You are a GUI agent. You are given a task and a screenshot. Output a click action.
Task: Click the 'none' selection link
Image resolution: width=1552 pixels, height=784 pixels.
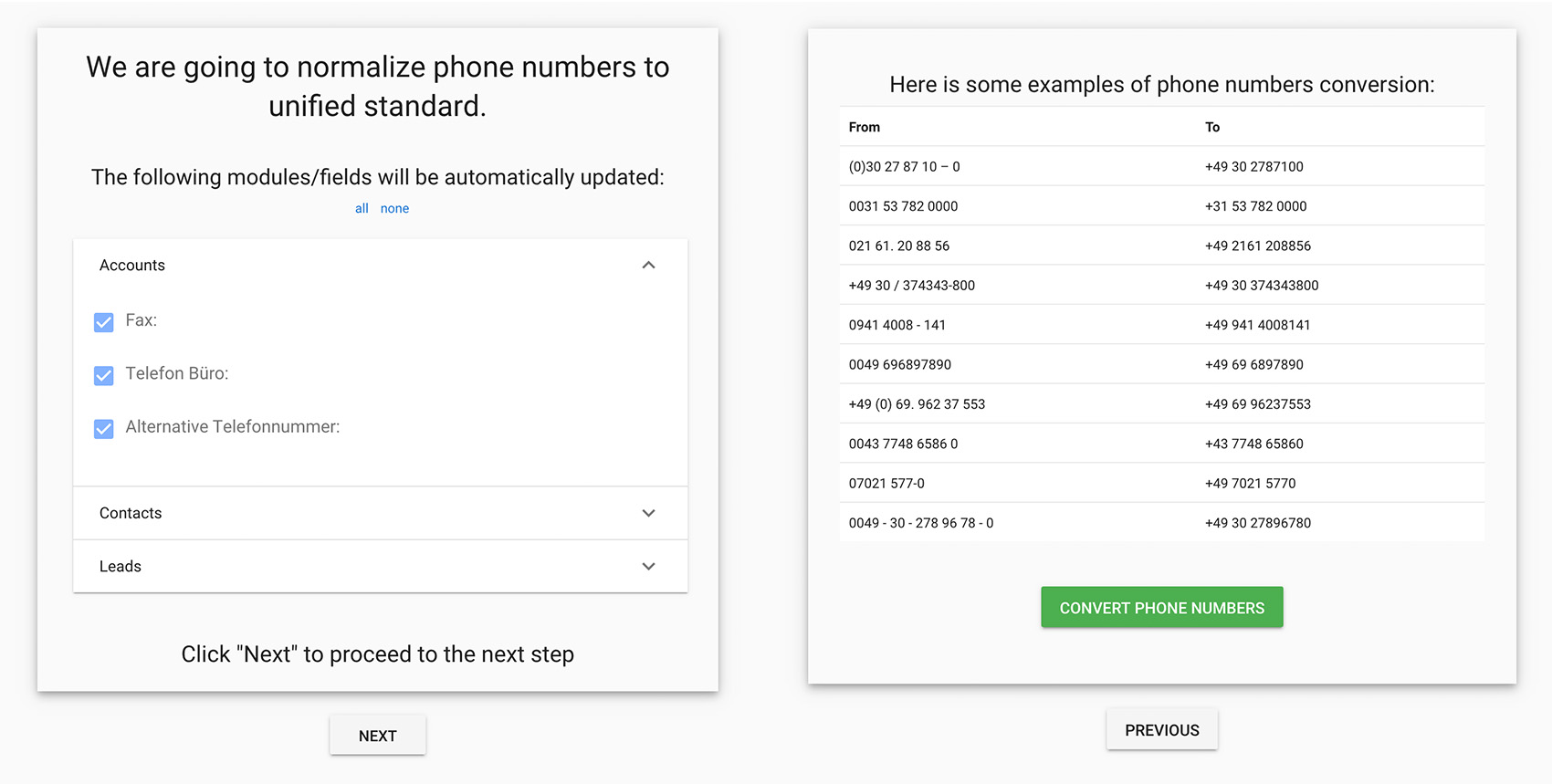coord(394,209)
